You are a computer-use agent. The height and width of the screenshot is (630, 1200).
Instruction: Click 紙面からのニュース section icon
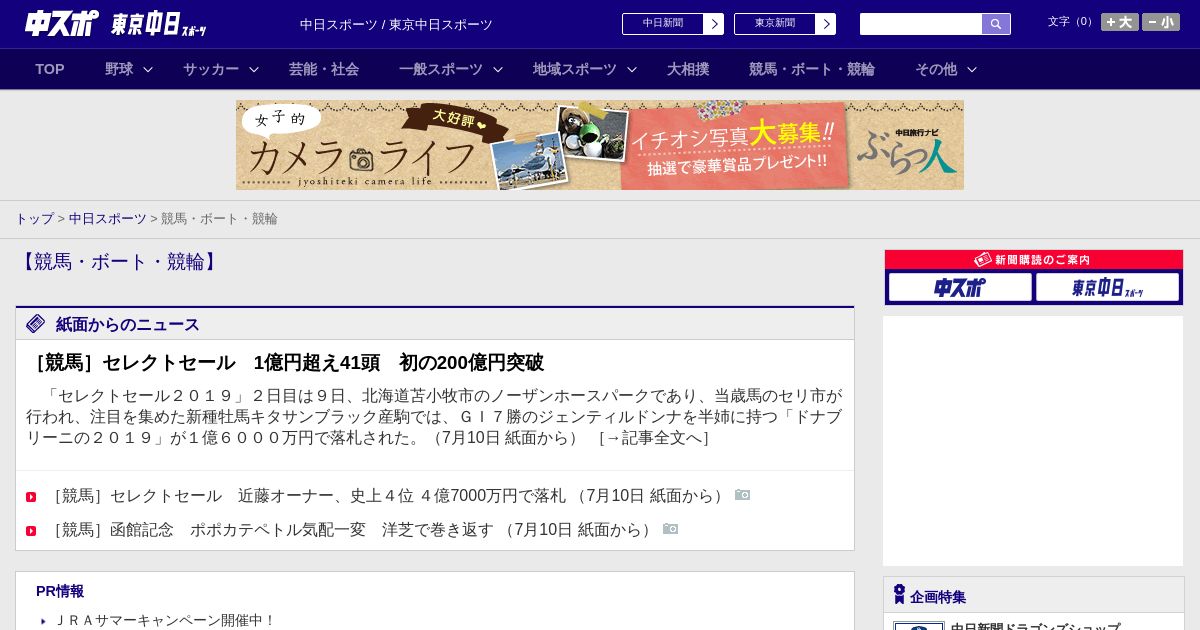[x=36, y=324]
